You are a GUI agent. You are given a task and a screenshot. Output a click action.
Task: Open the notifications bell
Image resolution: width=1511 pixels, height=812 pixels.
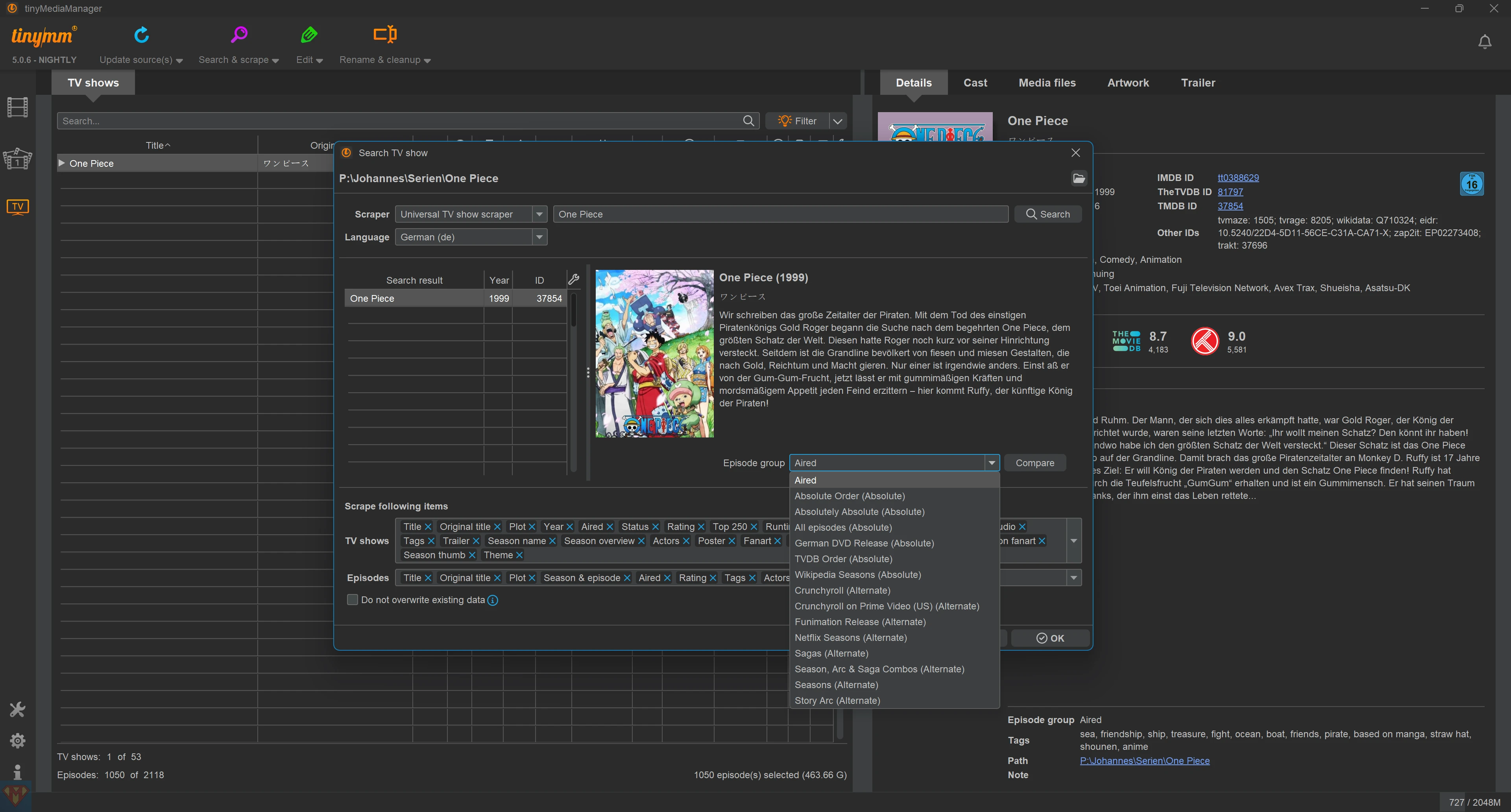point(1485,42)
